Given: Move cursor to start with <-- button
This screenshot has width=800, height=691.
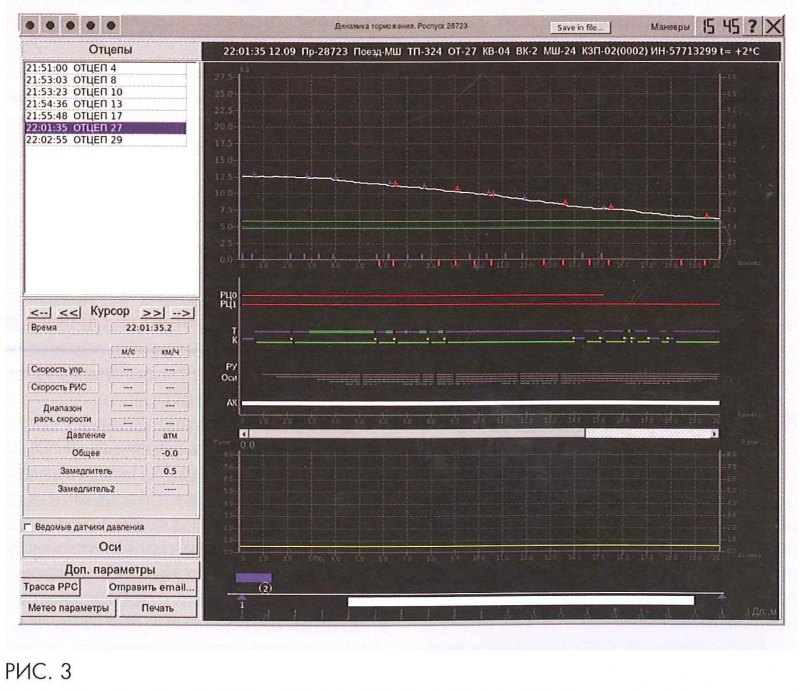Looking at the screenshot, I should (39, 312).
